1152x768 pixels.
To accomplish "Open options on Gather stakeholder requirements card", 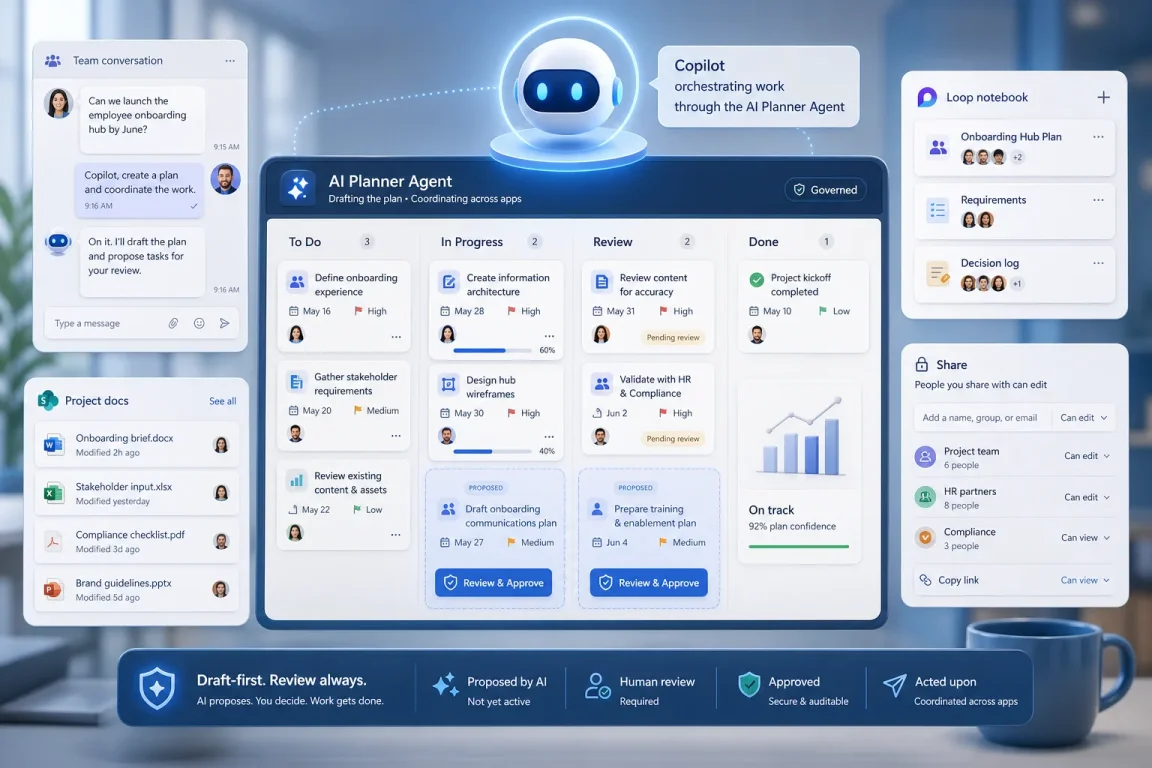I will click(396, 436).
